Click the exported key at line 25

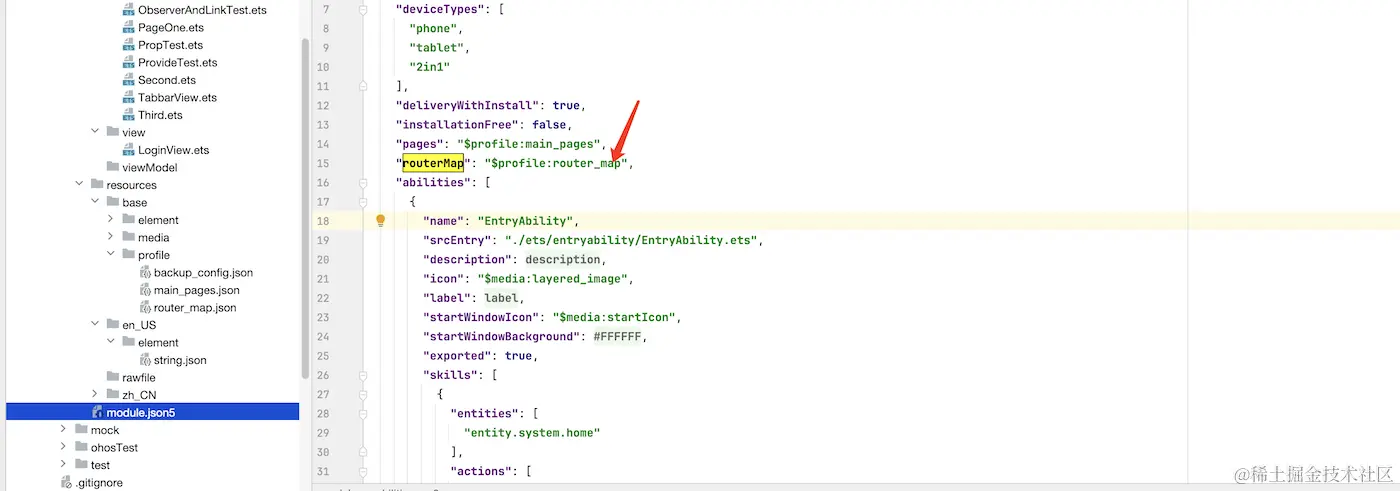coord(458,356)
